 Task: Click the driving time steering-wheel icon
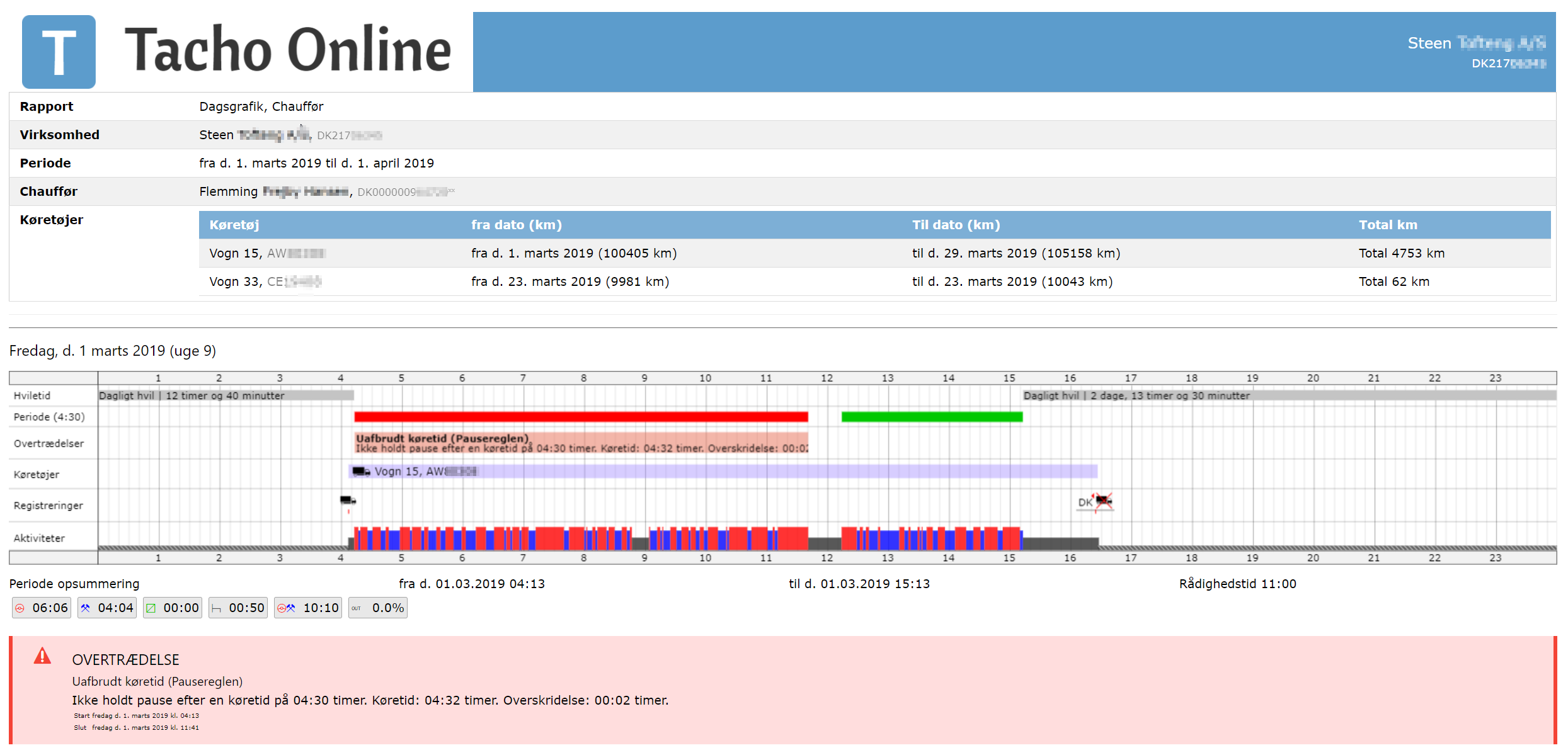pos(20,608)
